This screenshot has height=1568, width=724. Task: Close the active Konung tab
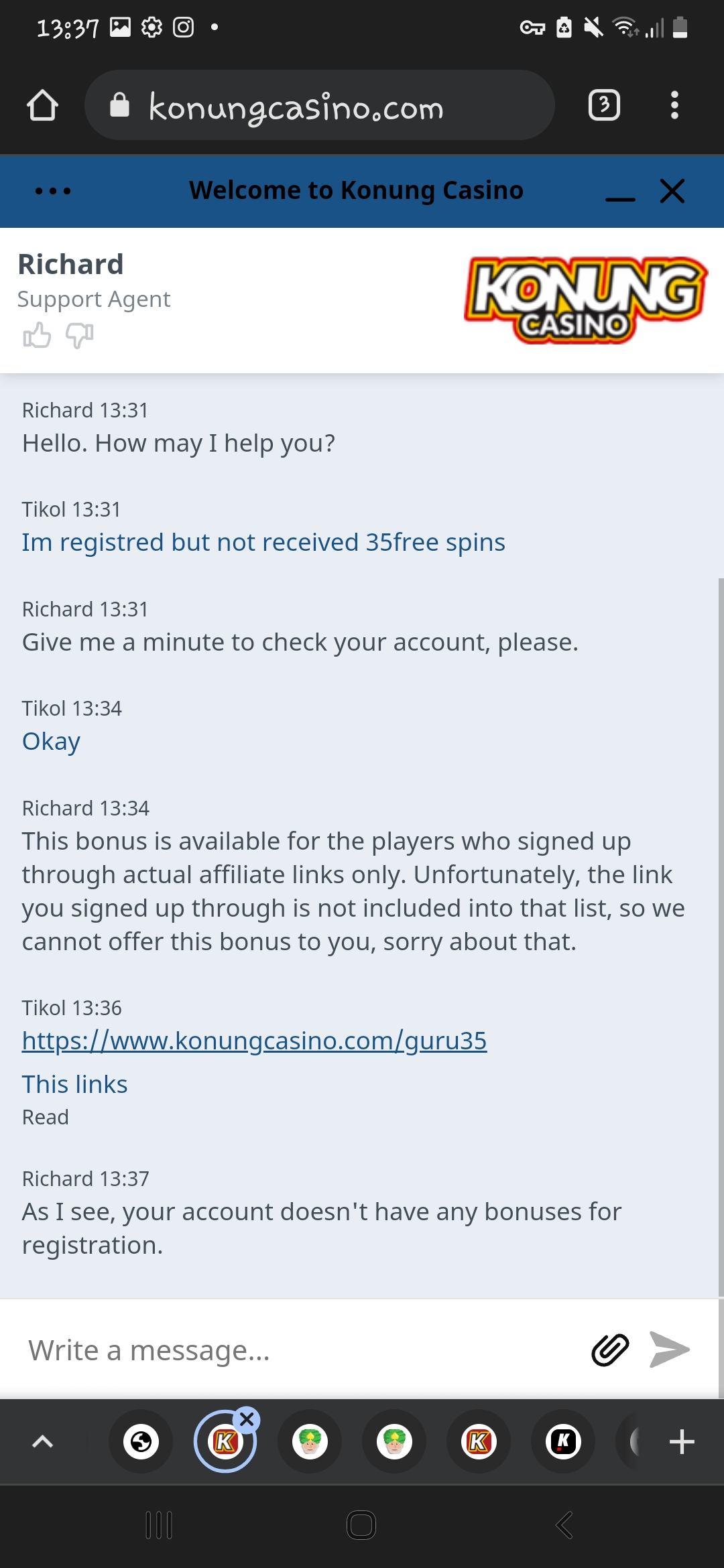247,1419
